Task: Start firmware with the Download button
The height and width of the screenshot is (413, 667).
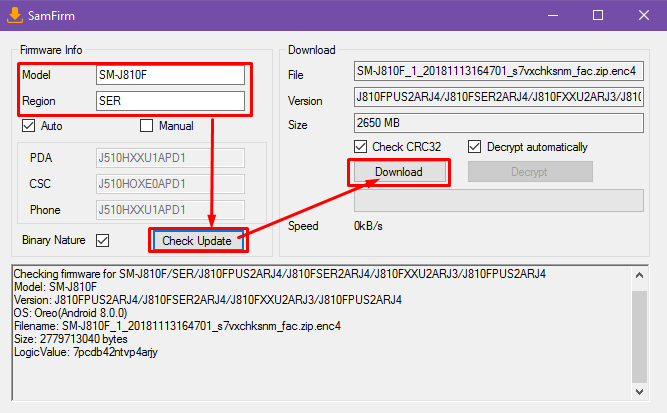Action: (399, 172)
